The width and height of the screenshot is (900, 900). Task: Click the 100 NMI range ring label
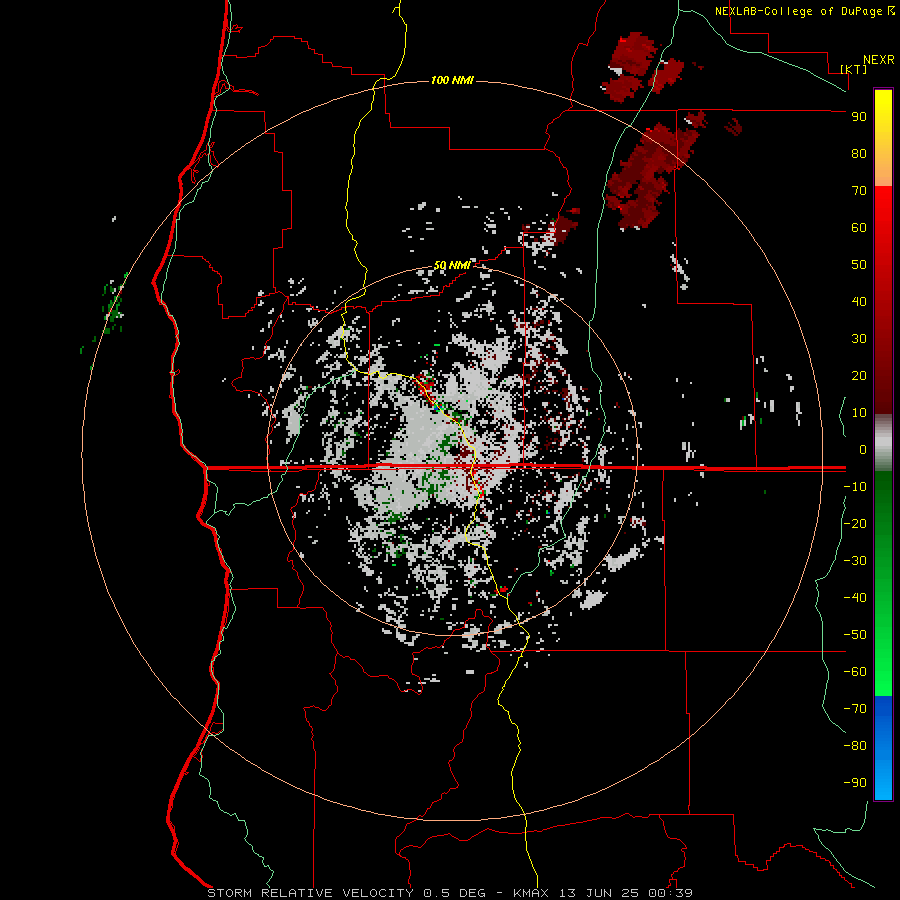(452, 80)
